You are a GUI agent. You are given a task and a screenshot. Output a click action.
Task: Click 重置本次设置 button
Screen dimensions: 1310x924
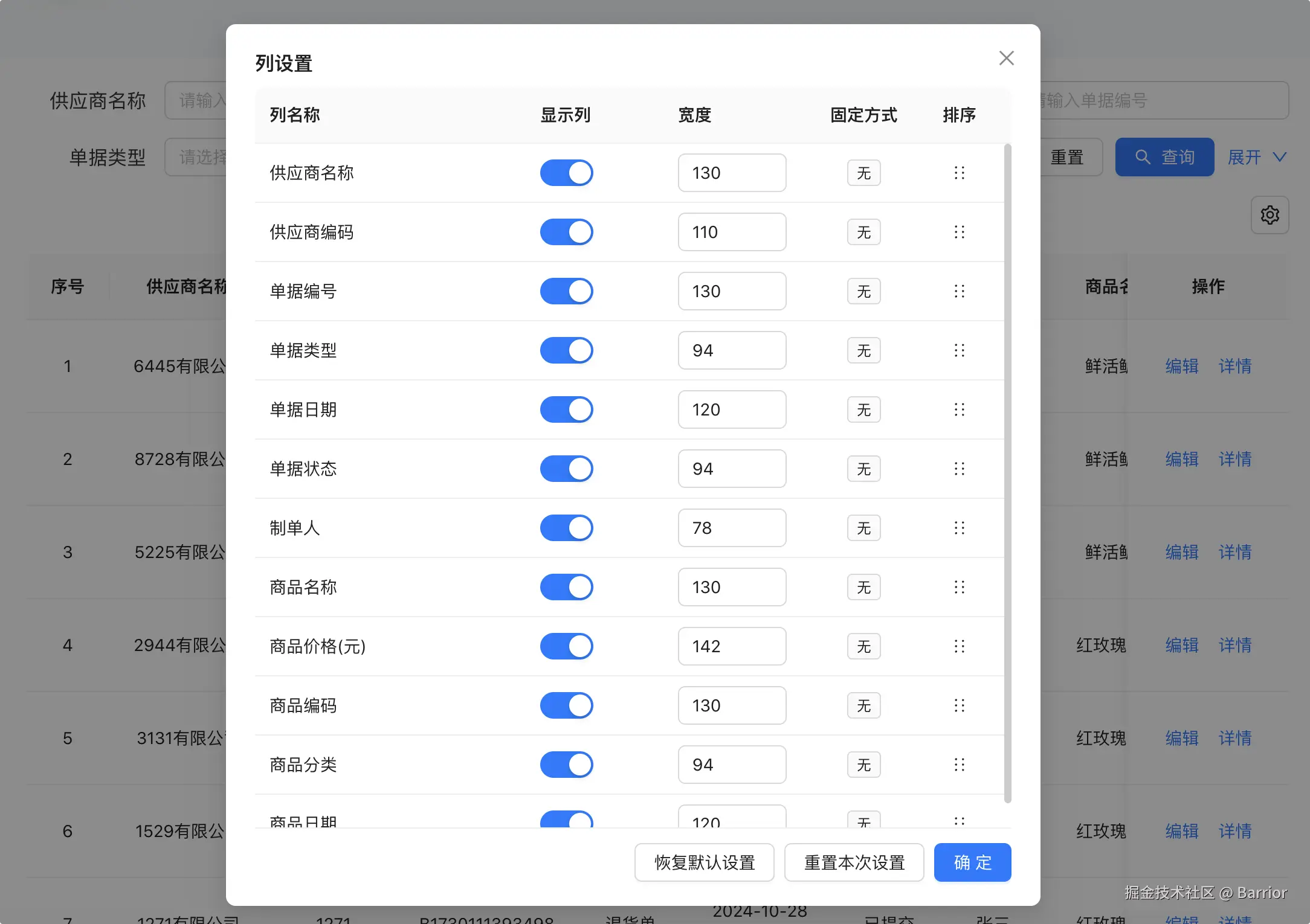point(854,862)
